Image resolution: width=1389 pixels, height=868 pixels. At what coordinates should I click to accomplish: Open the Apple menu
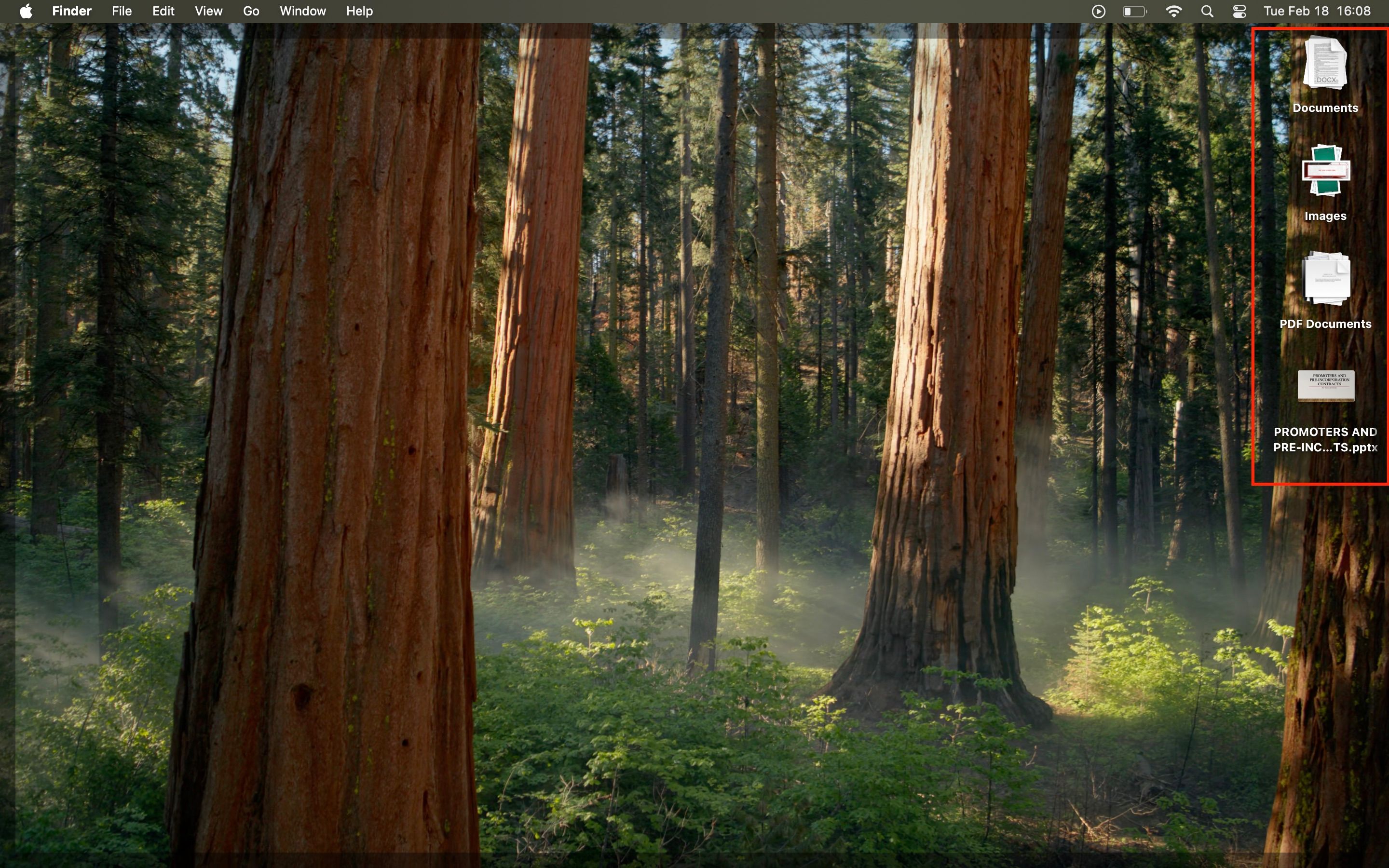tap(26, 10)
